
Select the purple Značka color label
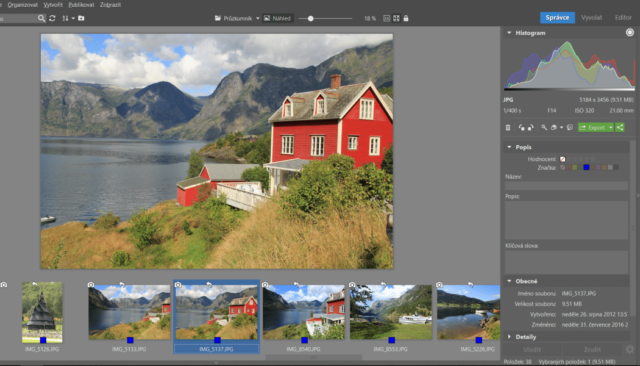pos(598,167)
